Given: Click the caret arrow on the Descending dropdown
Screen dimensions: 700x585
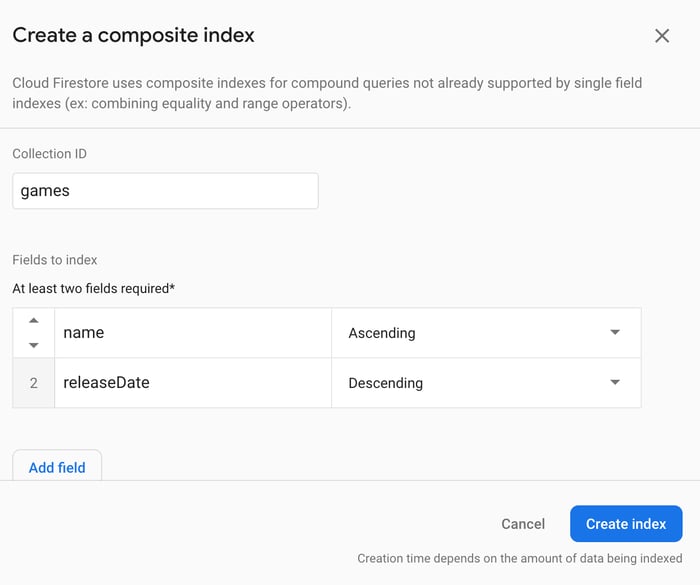Looking at the screenshot, I should (x=615, y=383).
